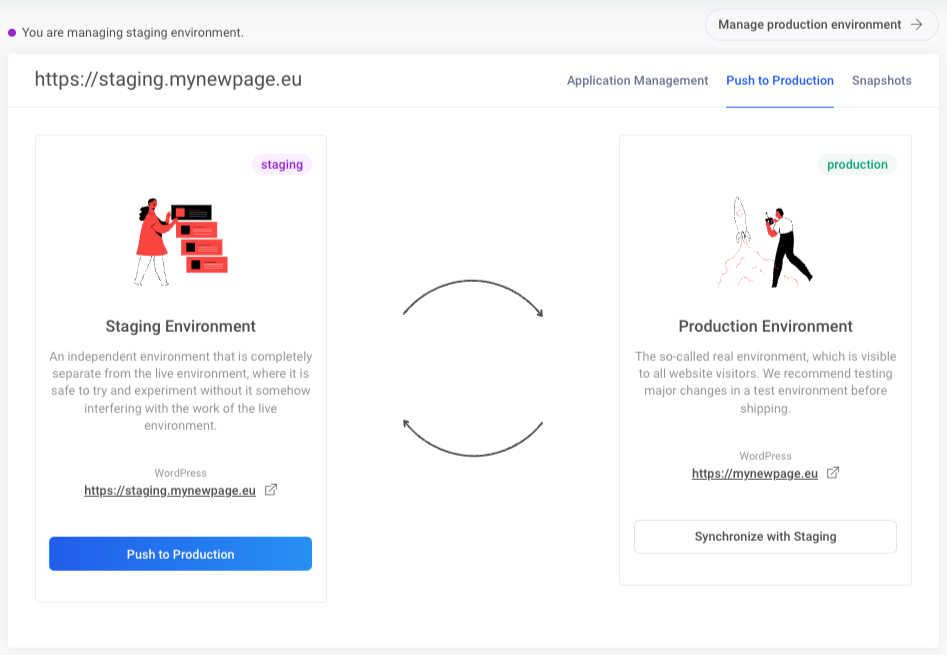Click the purple status dot indicator
The image size is (947, 655).
click(12, 33)
